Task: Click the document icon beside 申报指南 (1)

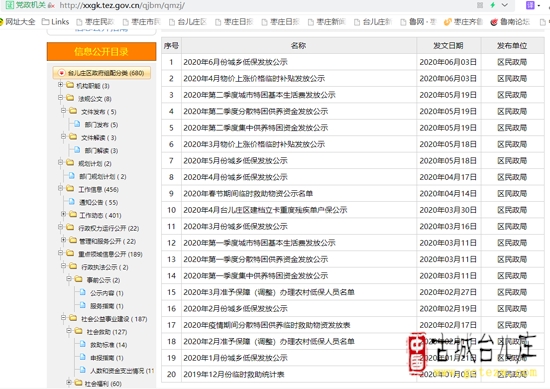Action: click(x=82, y=357)
